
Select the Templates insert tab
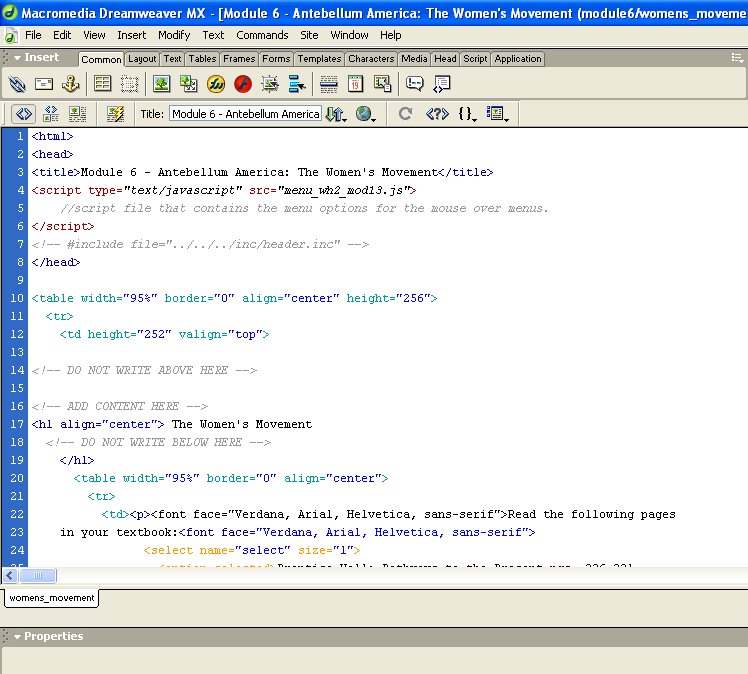(319, 59)
